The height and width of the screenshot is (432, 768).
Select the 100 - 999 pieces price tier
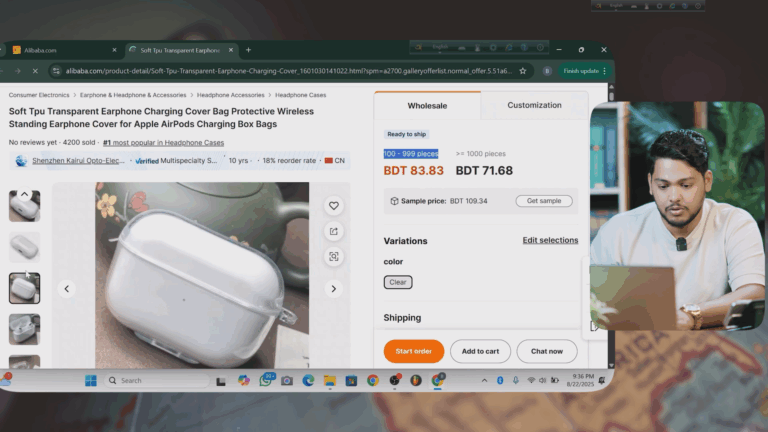pyautogui.click(x=411, y=153)
